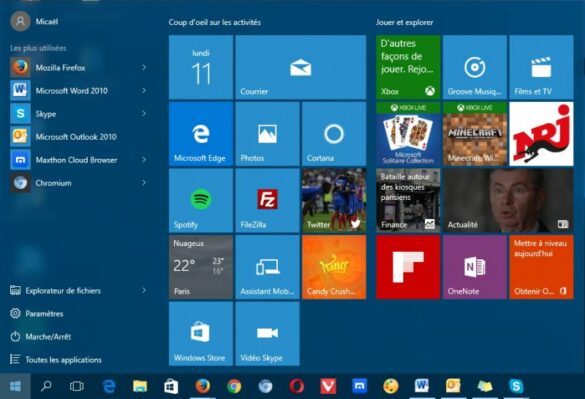The height and width of the screenshot is (399, 585).
Task: Open the Paris weather tile
Action: [201, 267]
